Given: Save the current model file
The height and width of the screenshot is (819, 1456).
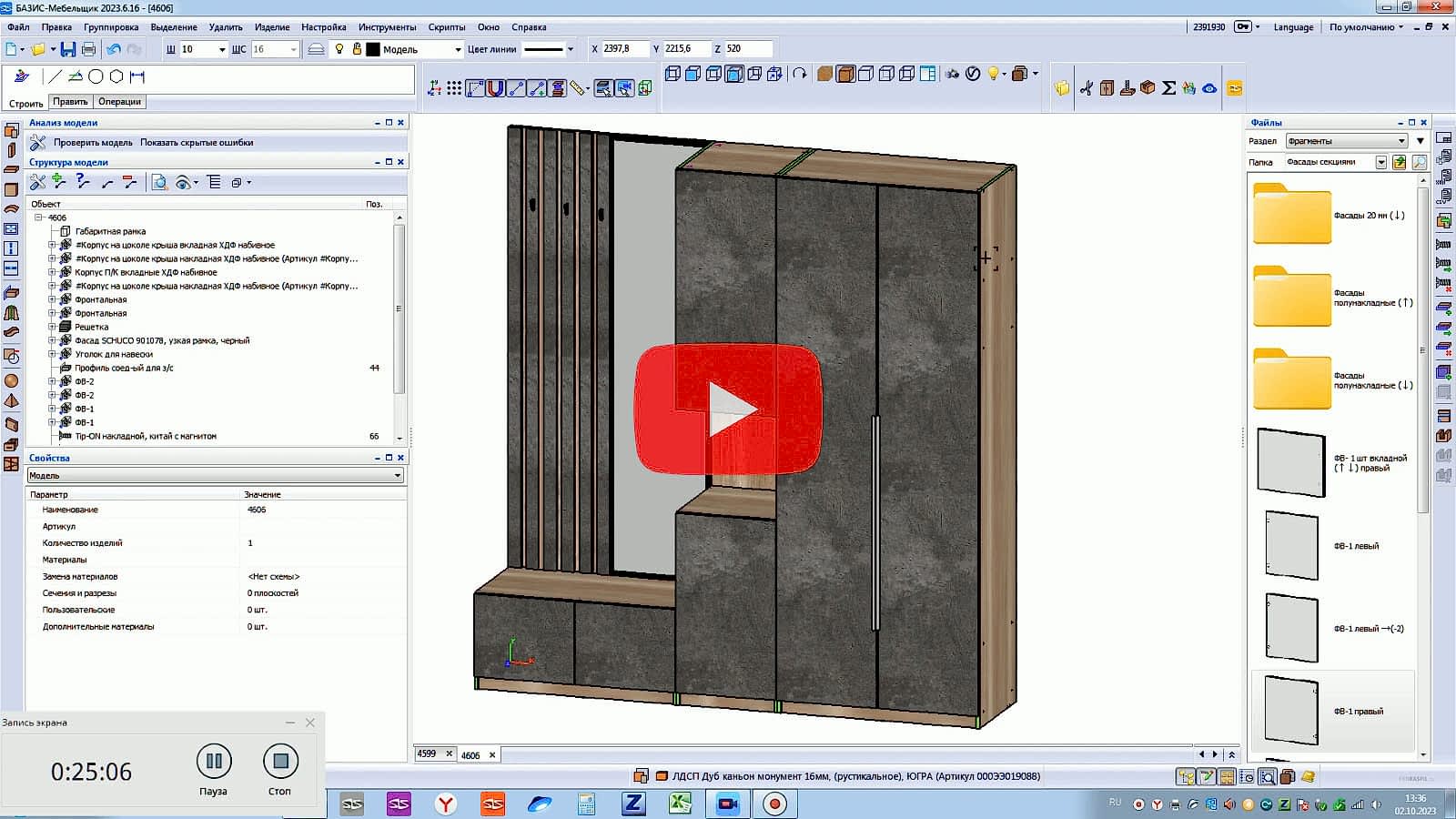Looking at the screenshot, I should pos(68,49).
